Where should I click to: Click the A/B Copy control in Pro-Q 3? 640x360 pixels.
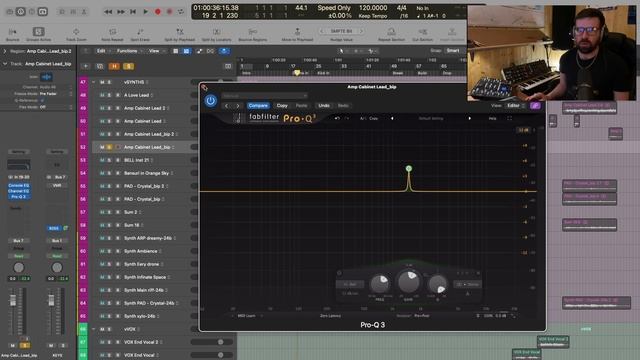click(x=369, y=118)
